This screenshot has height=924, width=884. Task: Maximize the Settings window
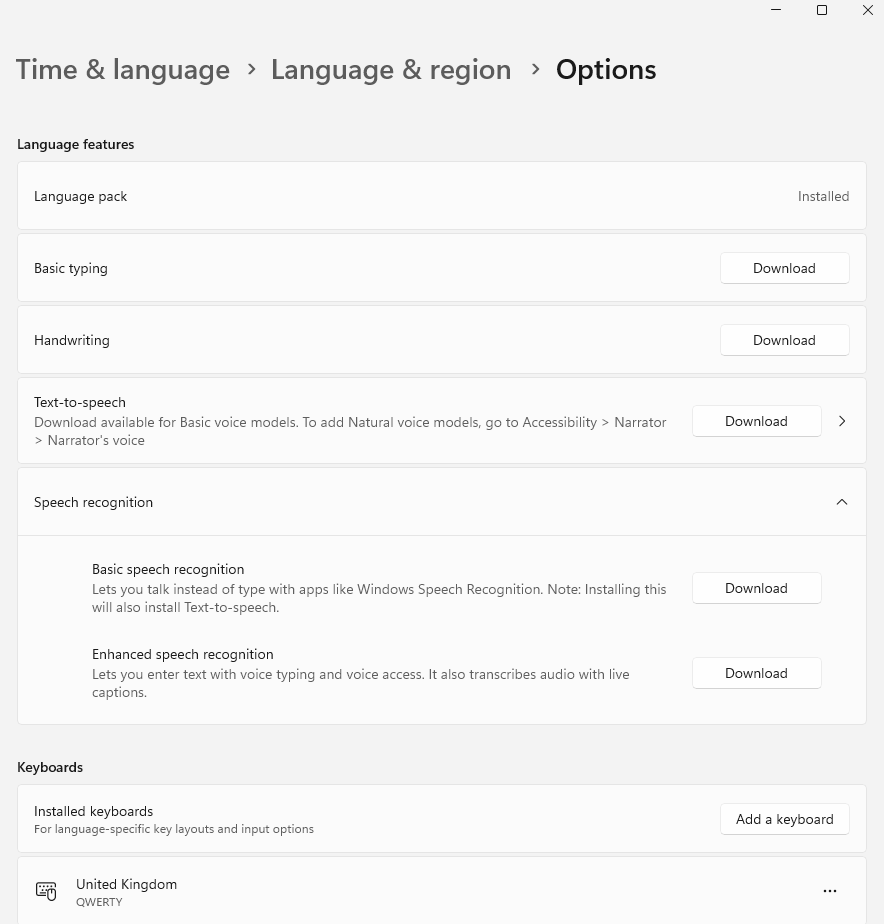(x=822, y=10)
